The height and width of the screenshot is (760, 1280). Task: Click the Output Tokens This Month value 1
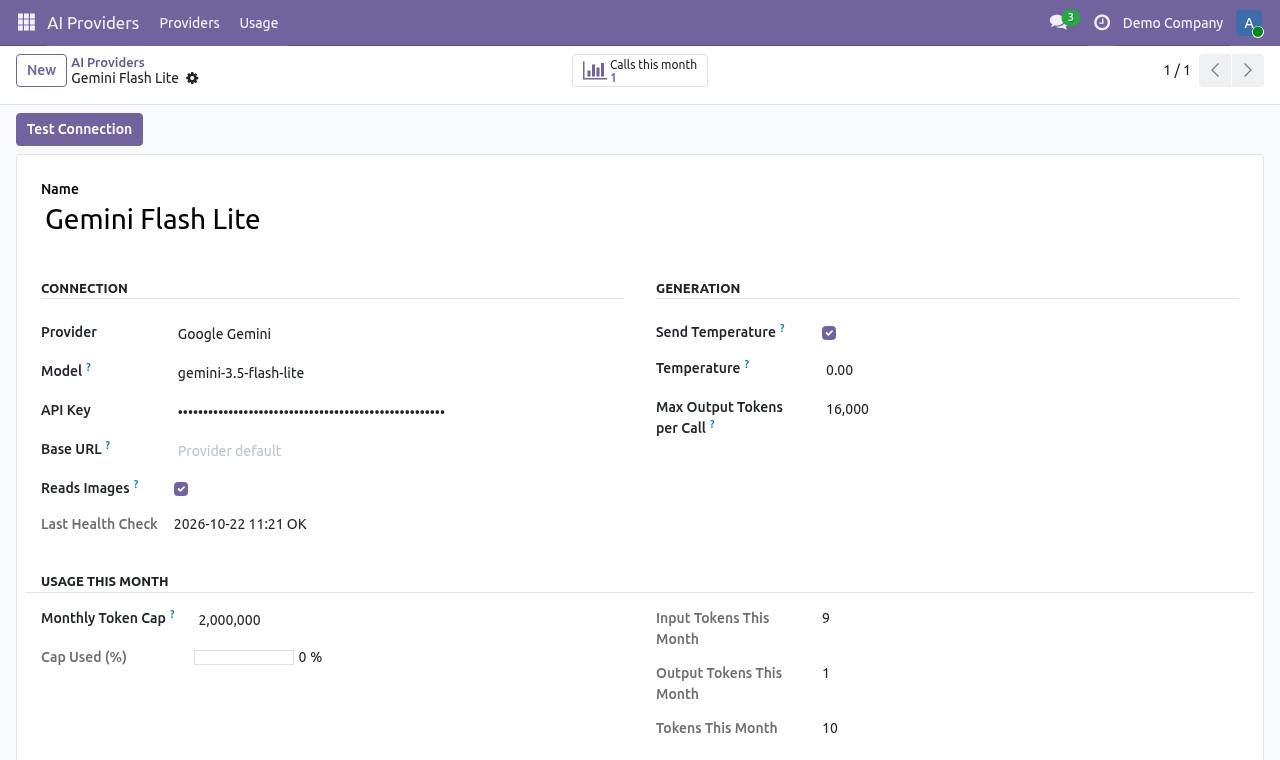pyautogui.click(x=826, y=673)
